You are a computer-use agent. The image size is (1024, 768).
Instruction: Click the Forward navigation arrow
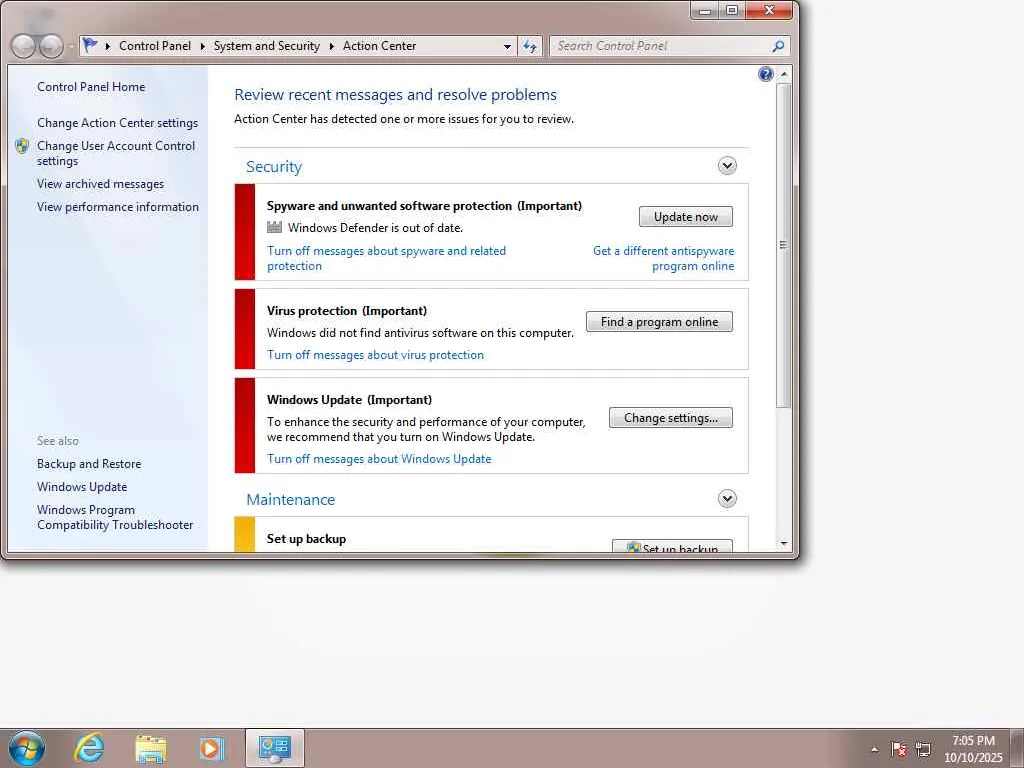[51, 46]
